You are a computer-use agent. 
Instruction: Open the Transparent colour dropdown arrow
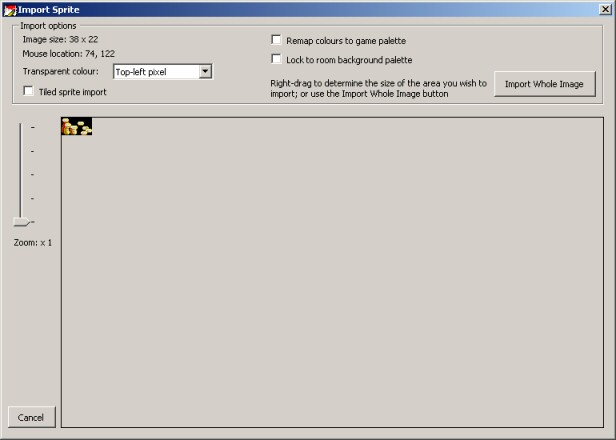click(x=204, y=72)
